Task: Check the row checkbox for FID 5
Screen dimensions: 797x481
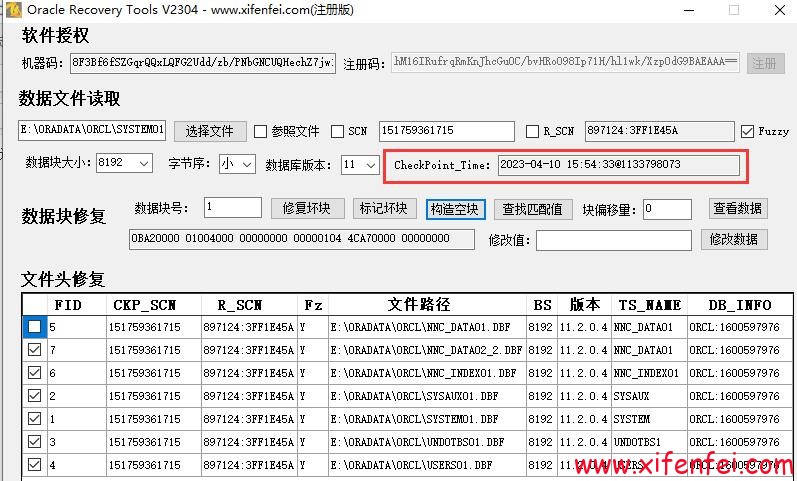Action: 35,326
